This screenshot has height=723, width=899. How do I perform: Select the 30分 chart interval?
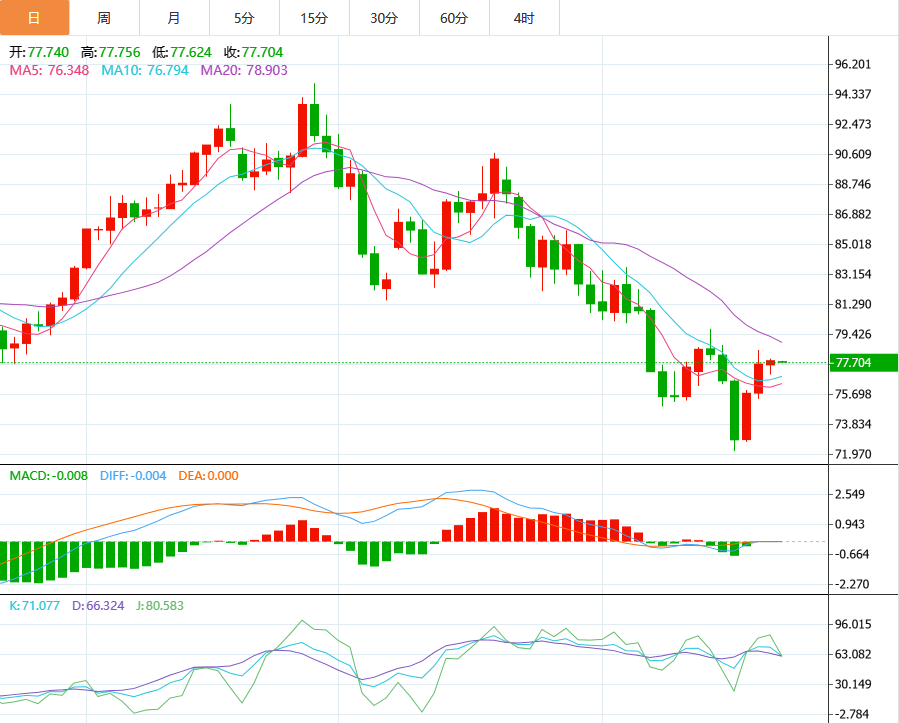[384, 18]
